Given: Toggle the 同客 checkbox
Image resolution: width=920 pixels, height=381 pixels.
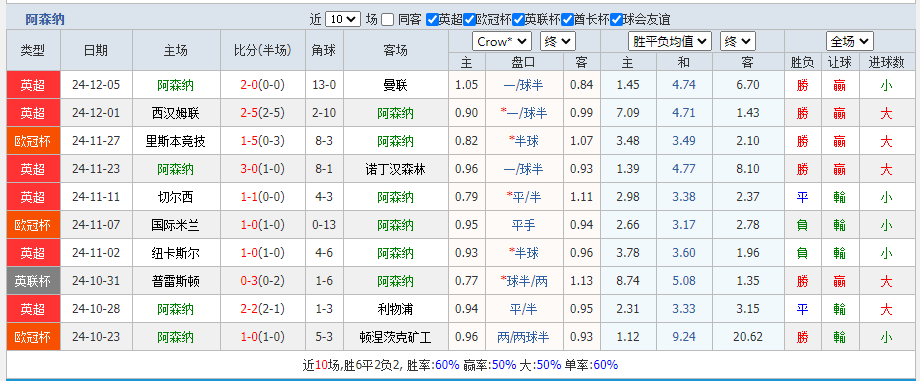Looking at the screenshot, I should [x=387, y=20].
